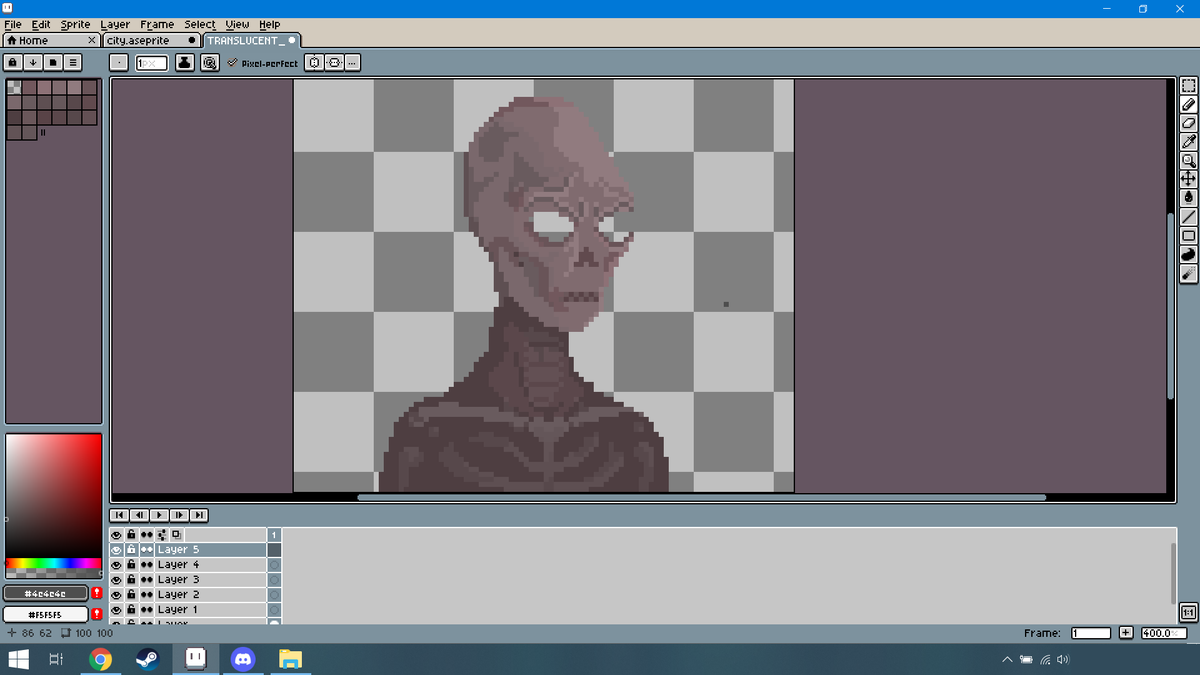The width and height of the screenshot is (1200, 675).
Task: Open the Frame menu
Action: 157,24
